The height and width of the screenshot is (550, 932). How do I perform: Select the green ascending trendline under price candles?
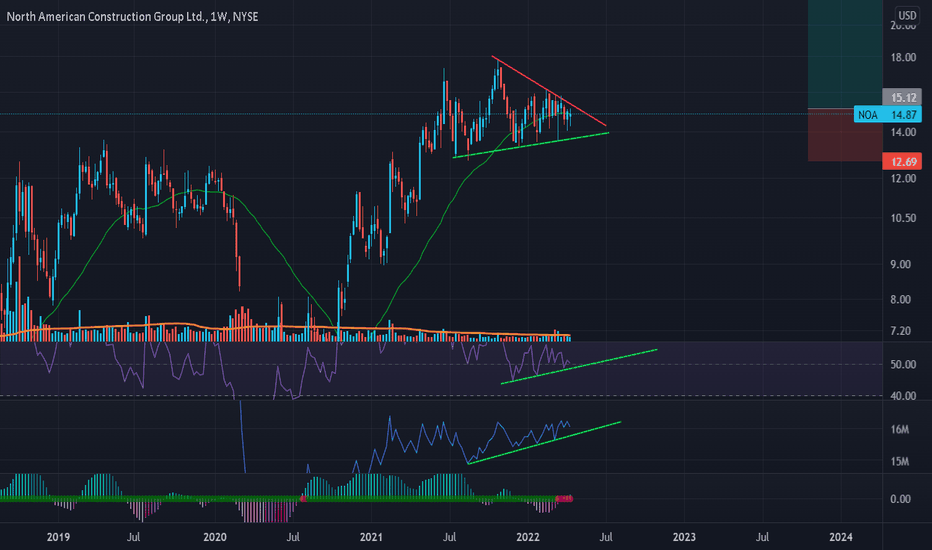click(531, 144)
